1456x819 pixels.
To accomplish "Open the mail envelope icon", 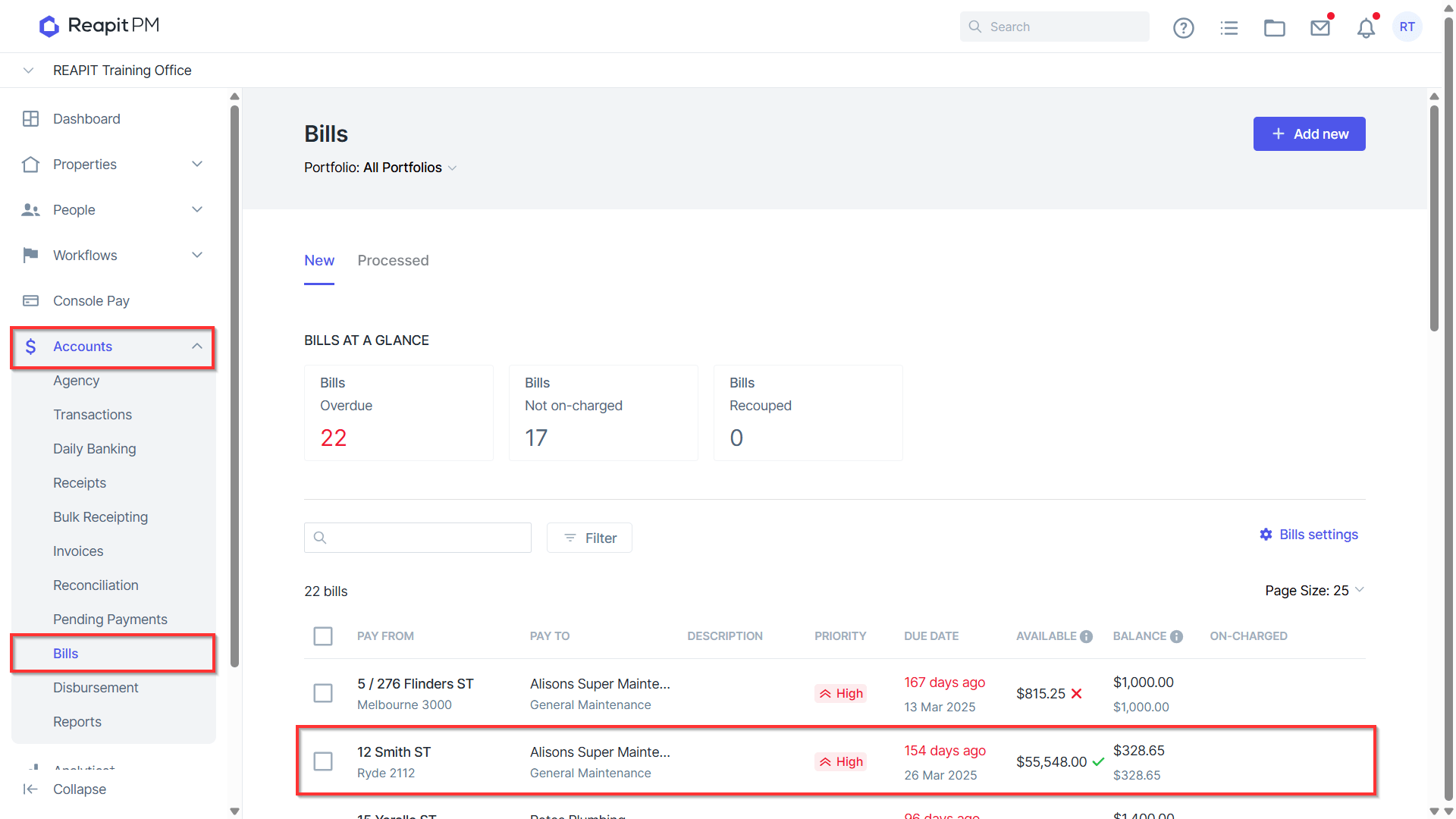I will pos(1320,28).
